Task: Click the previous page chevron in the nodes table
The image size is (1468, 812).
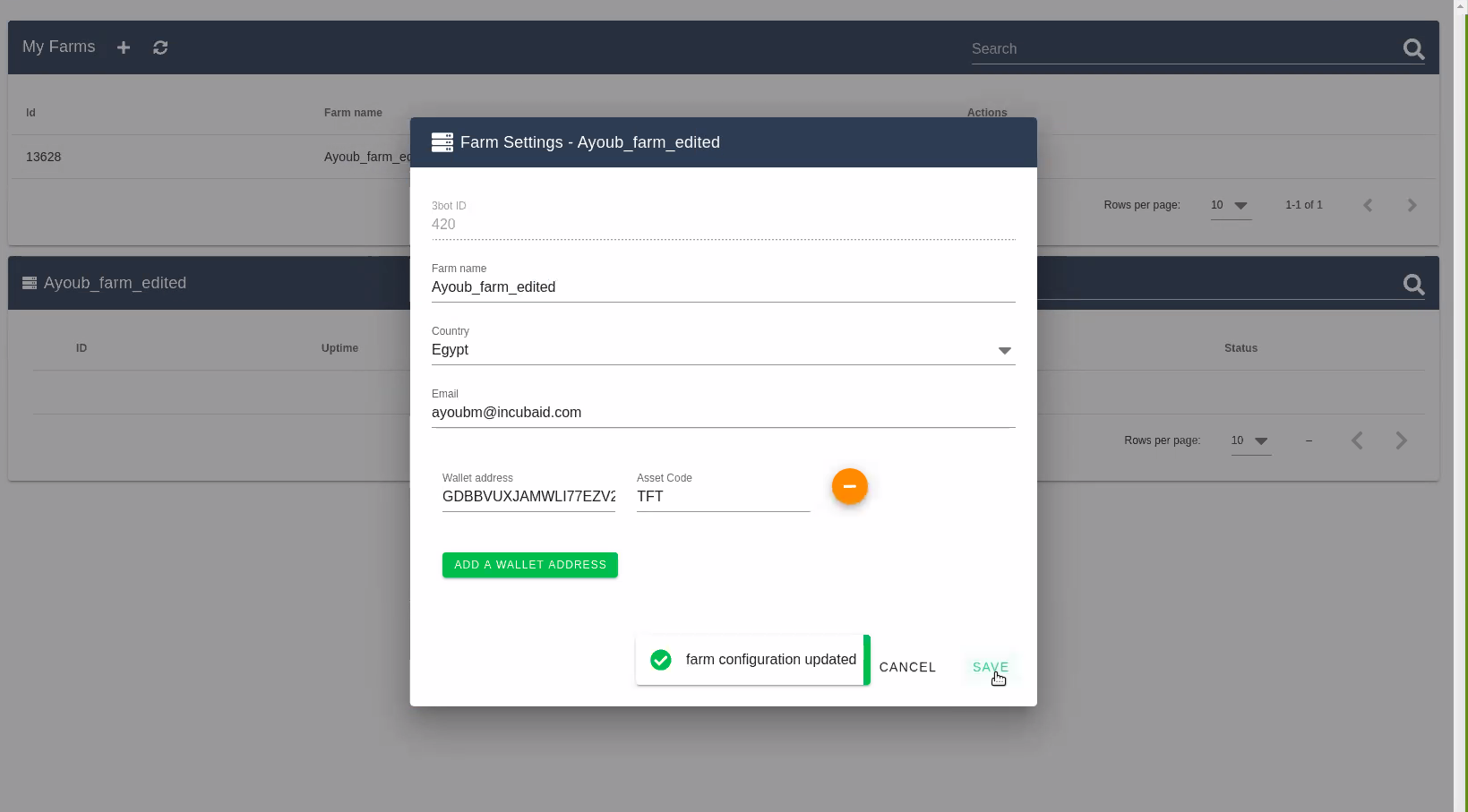Action: point(1357,440)
